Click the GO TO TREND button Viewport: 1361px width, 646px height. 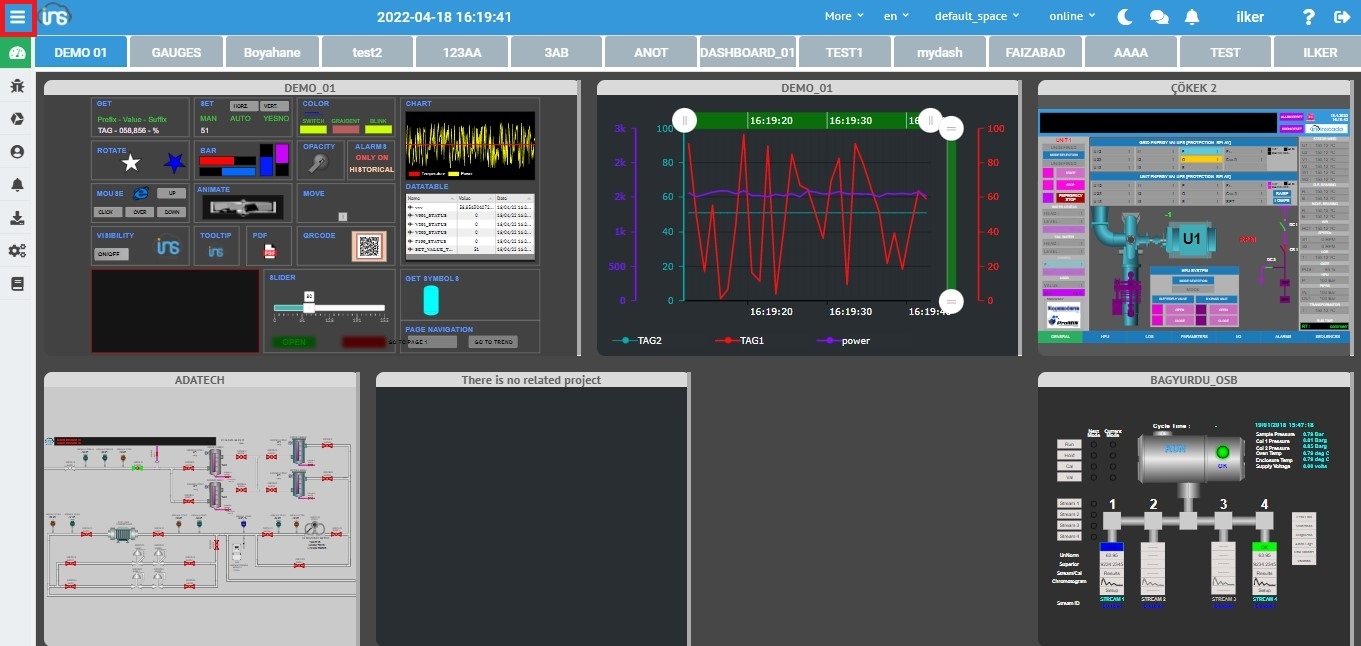tap(493, 342)
